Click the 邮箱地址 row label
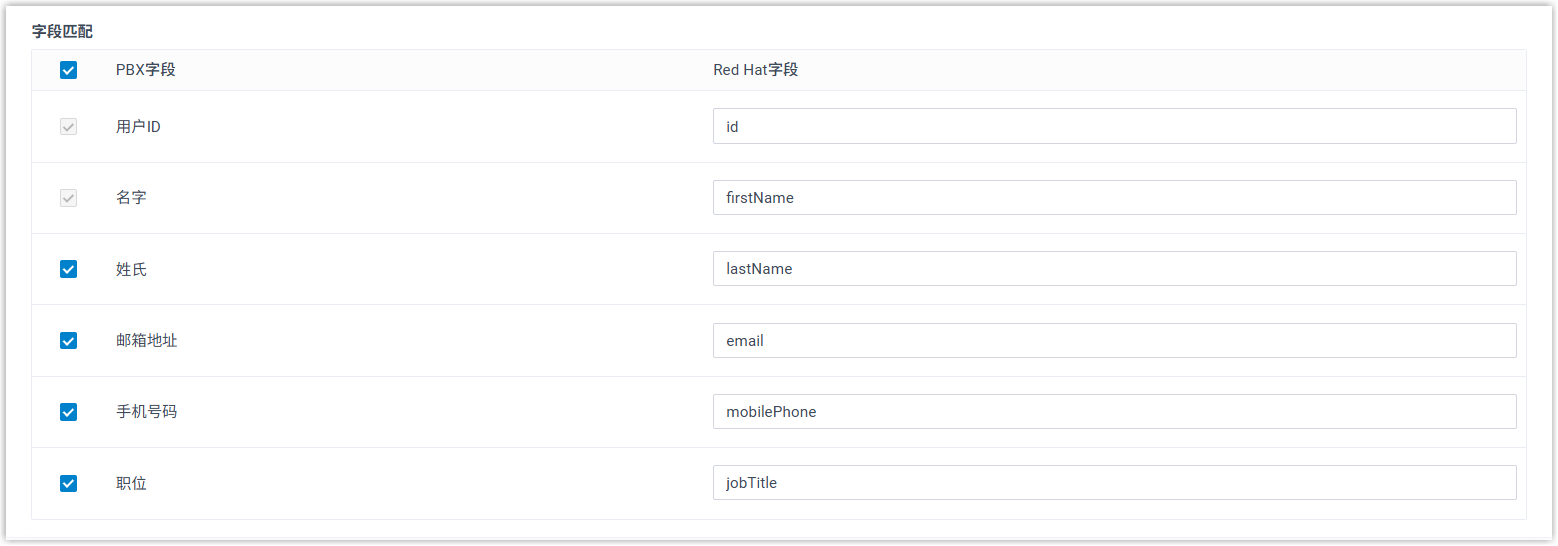 (146, 341)
